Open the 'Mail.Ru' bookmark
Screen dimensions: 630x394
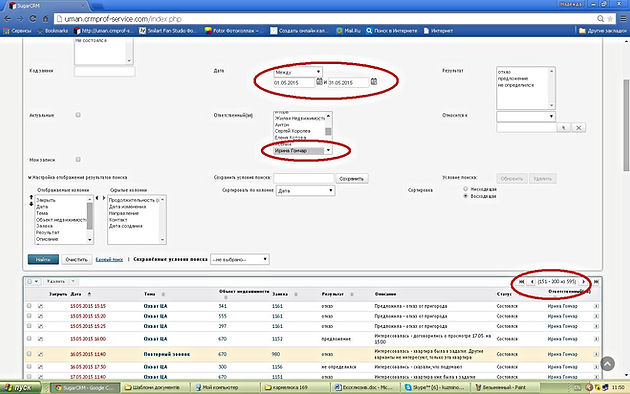click(348, 31)
